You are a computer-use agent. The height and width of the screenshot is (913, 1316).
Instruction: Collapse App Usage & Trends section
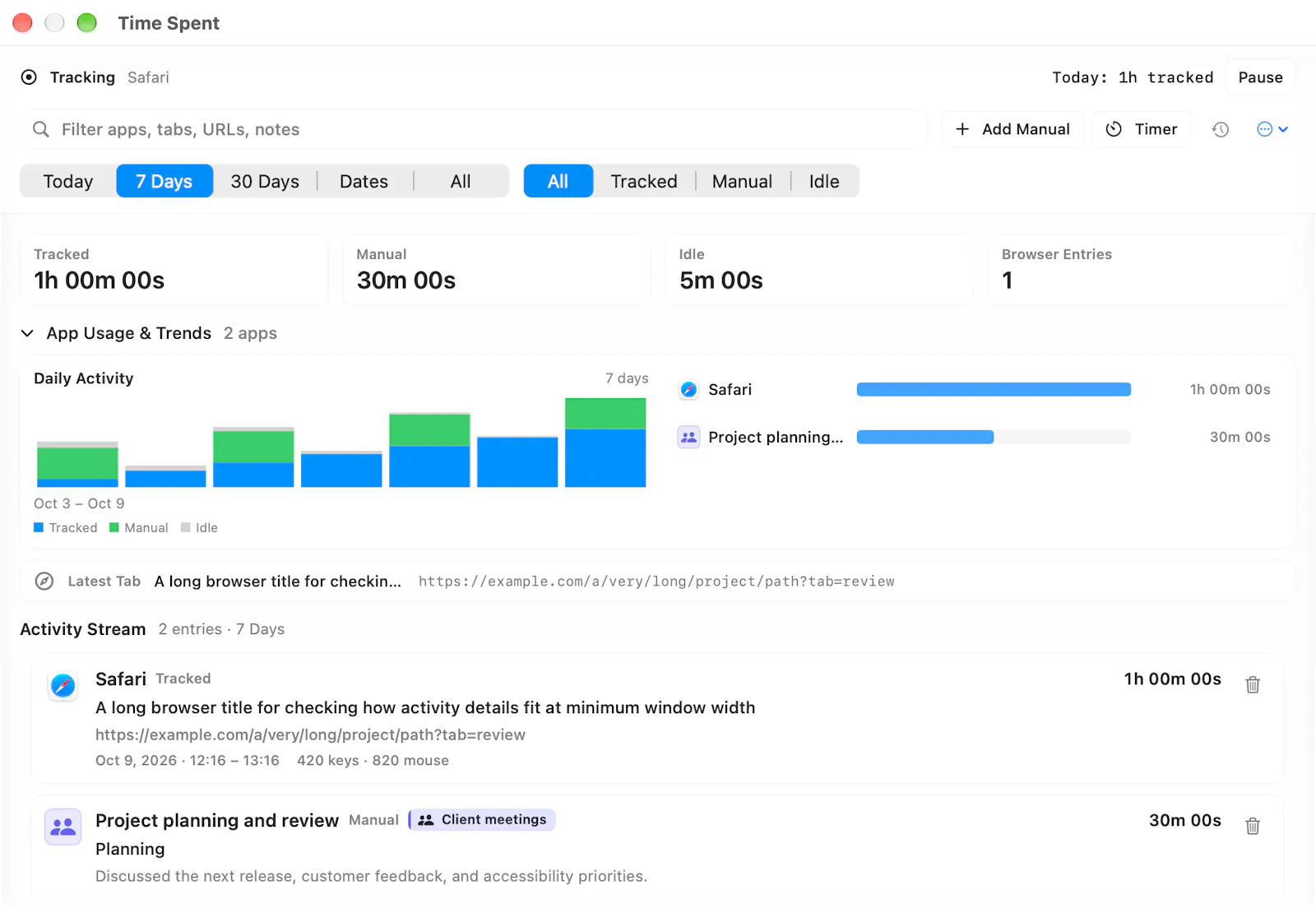point(27,333)
